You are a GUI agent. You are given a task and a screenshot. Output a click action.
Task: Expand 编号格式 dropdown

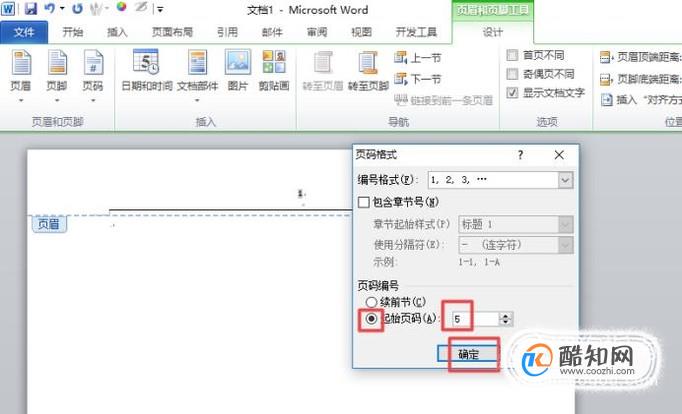565,180
